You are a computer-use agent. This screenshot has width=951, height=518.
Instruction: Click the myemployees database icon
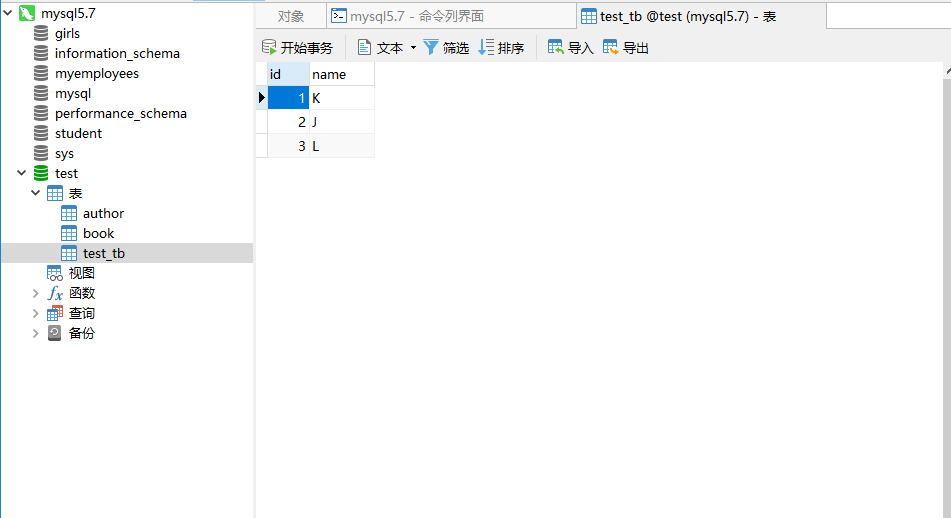[x=41, y=73]
